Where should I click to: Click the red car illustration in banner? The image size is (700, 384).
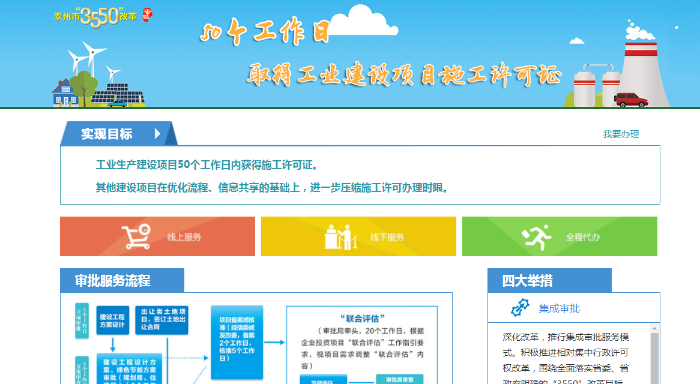[x=630, y=100]
